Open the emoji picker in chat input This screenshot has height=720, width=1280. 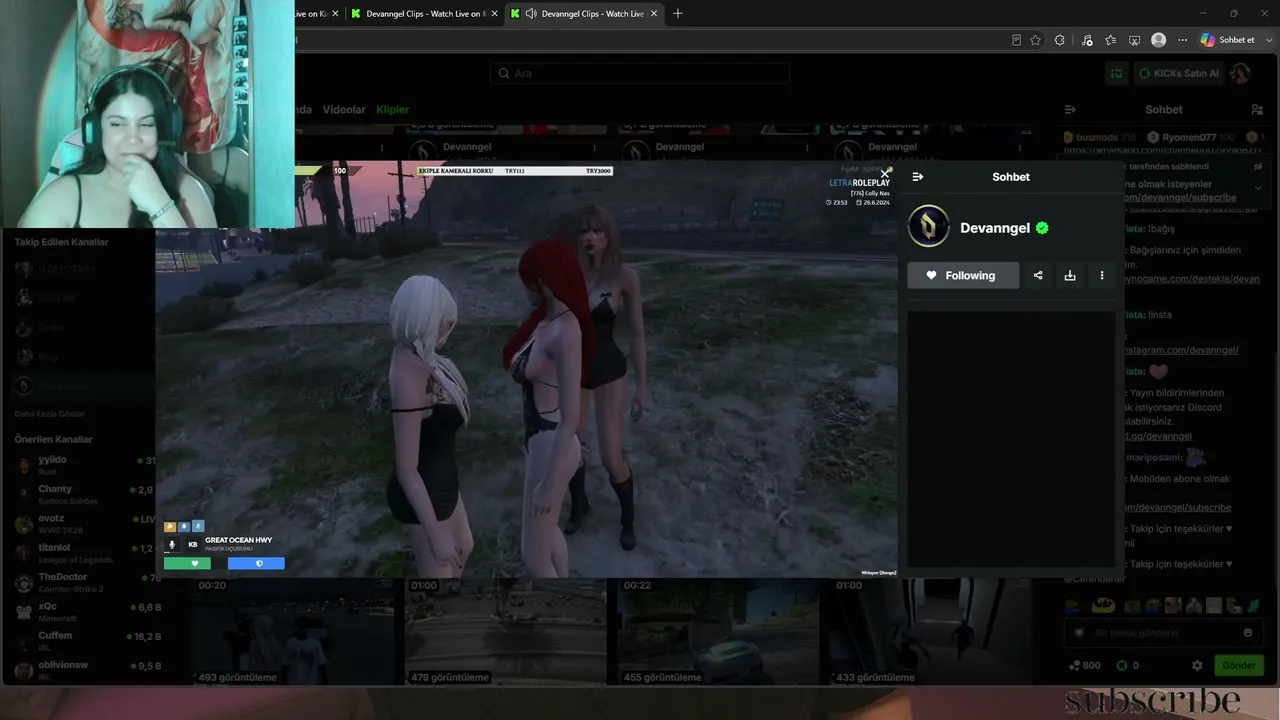[x=1248, y=632]
